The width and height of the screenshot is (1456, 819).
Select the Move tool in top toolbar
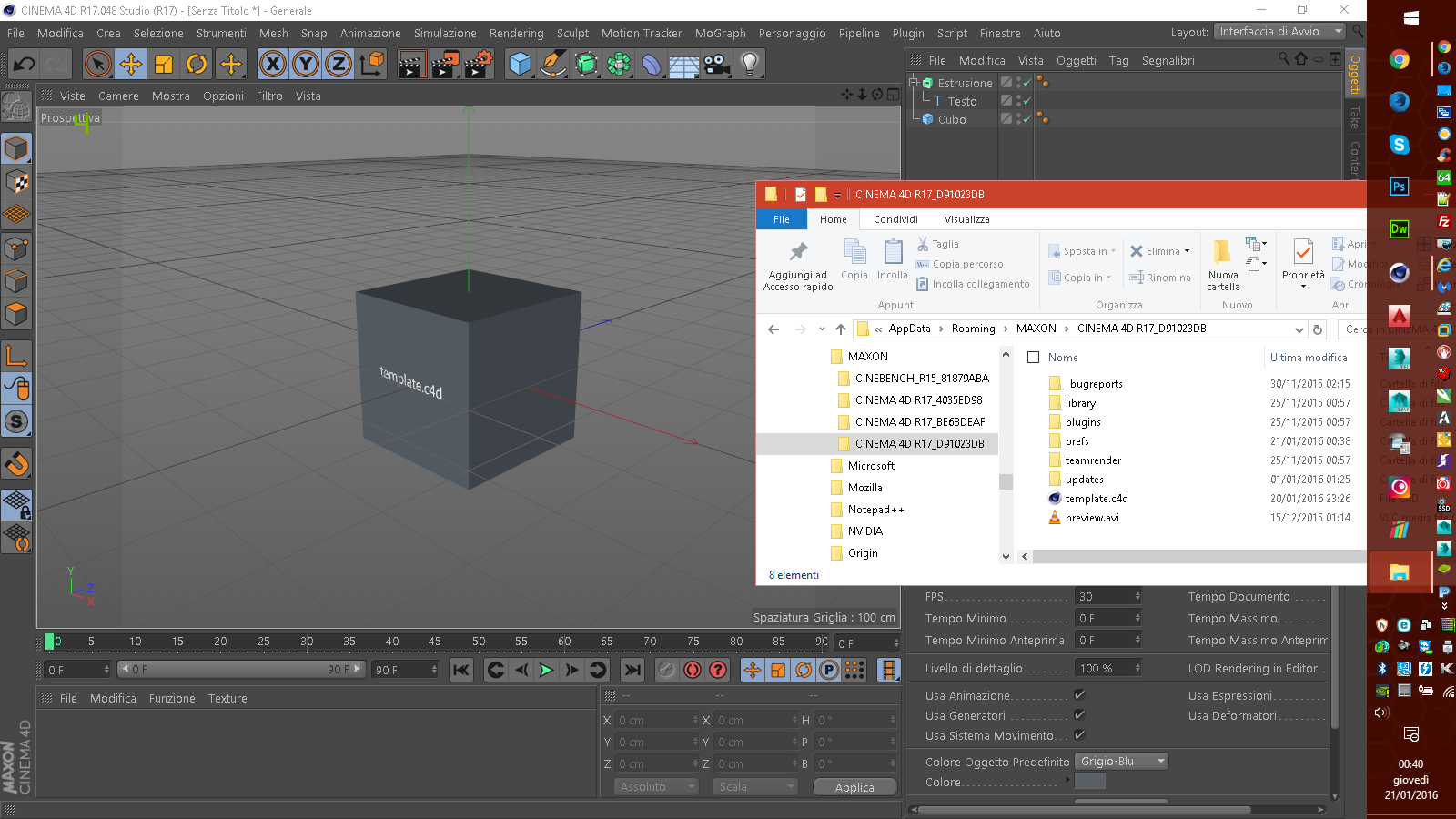pyautogui.click(x=131, y=64)
